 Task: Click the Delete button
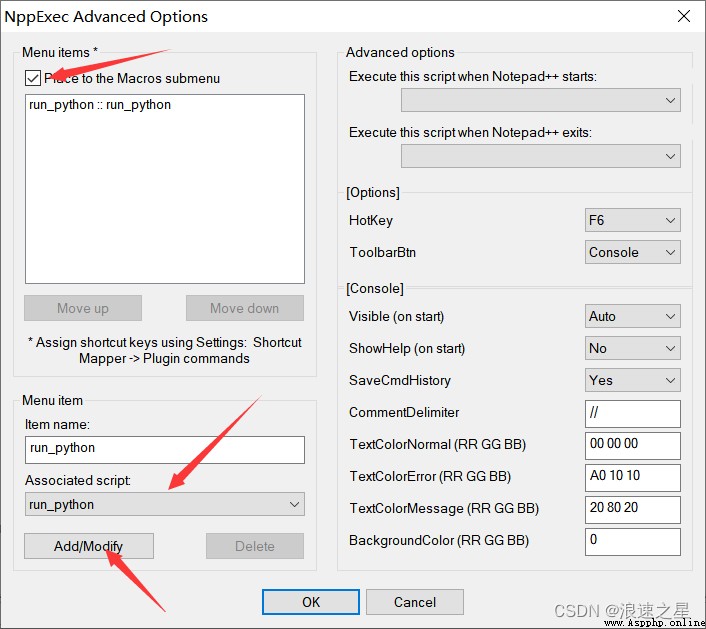[x=255, y=546]
